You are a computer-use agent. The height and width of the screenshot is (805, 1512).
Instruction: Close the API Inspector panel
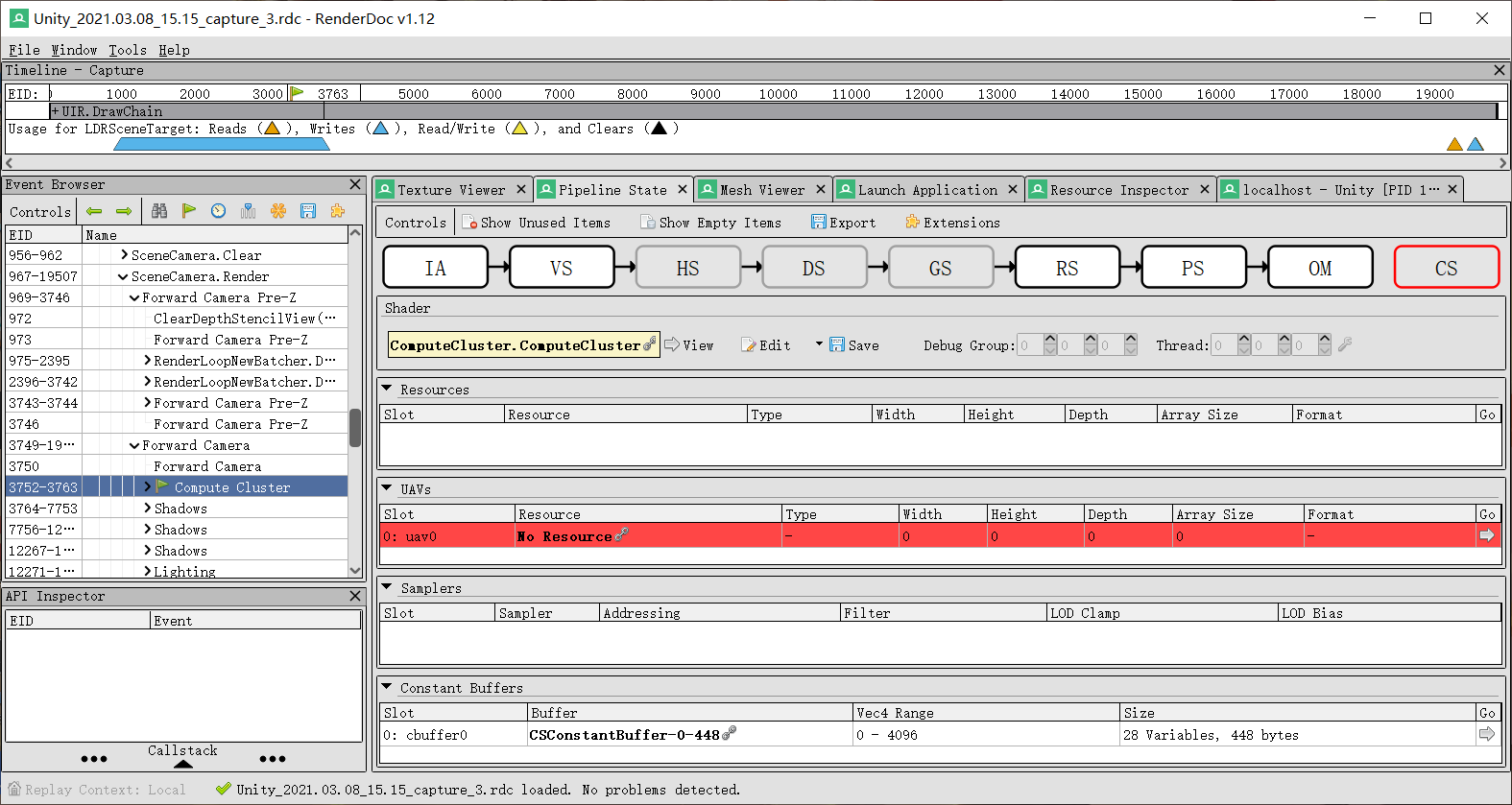point(355,596)
